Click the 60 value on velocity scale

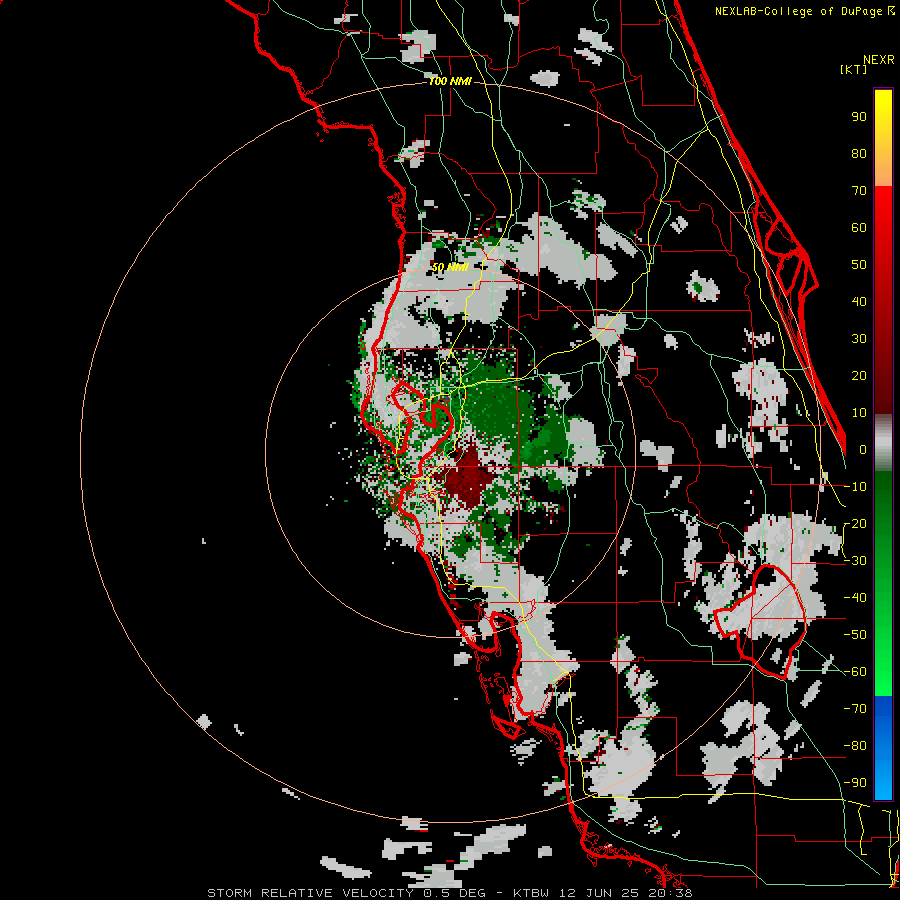coord(859,227)
